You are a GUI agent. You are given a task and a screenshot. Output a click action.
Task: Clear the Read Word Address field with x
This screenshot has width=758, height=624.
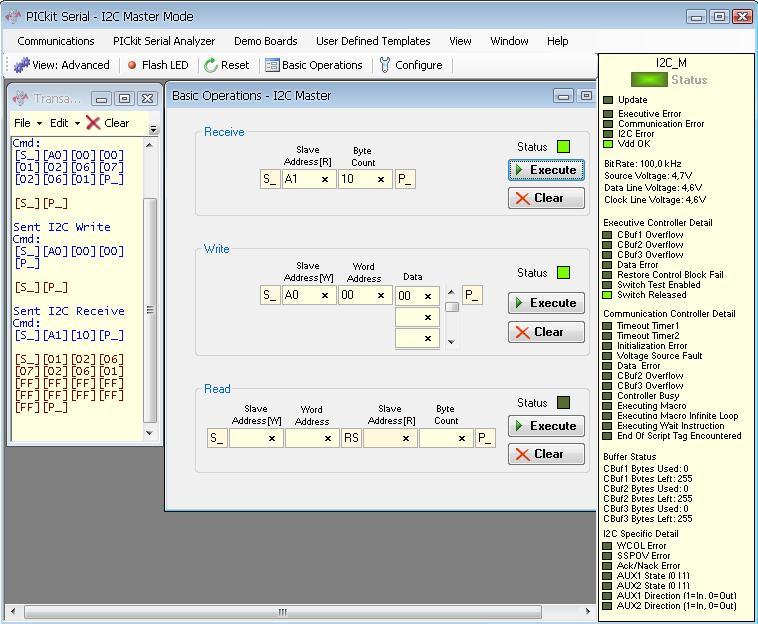328,438
